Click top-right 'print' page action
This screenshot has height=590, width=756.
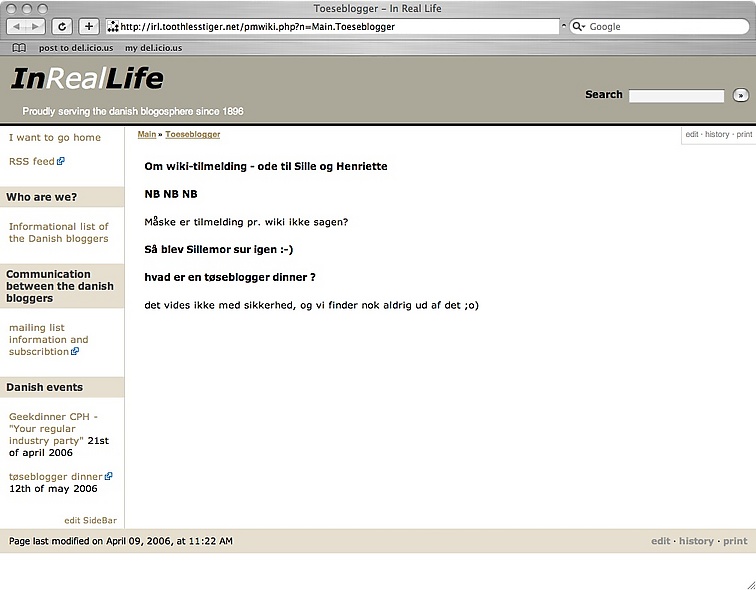pyautogui.click(x=744, y=134)
